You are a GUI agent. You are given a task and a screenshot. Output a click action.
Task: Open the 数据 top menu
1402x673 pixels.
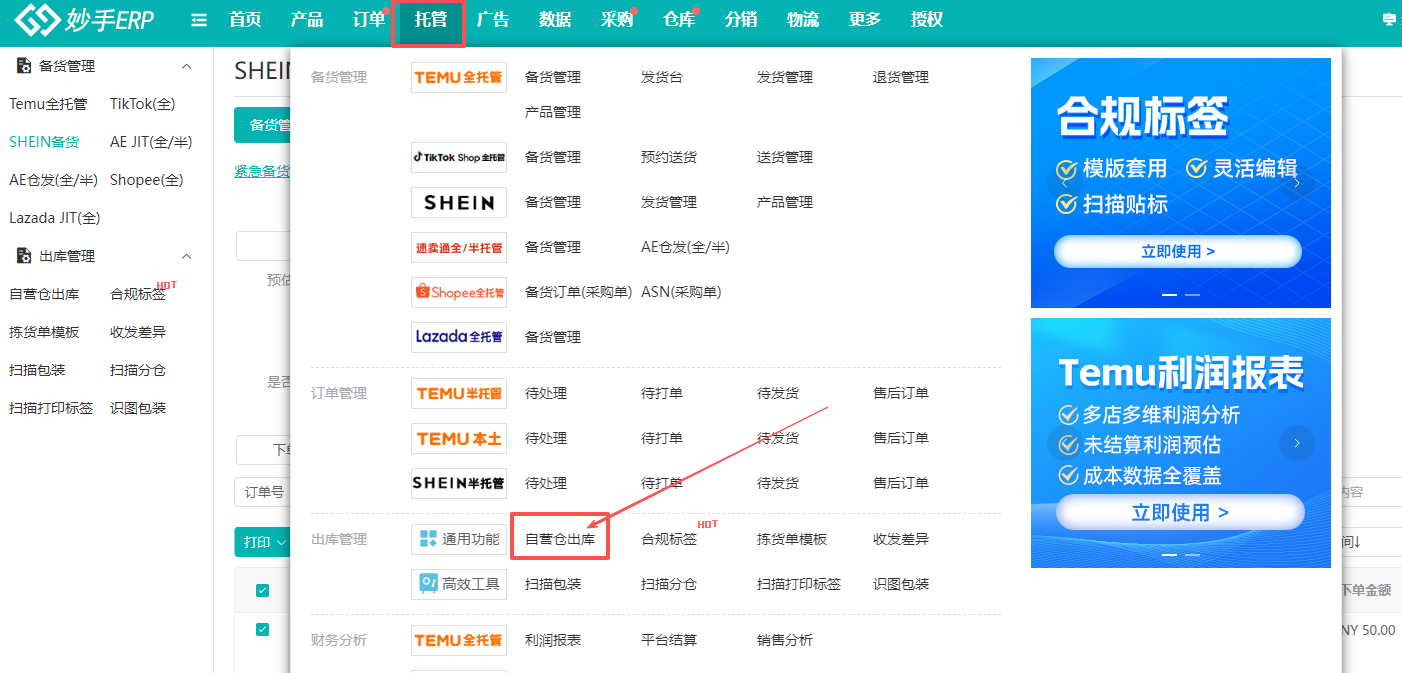pyautogui.click(x=555, y=20)
